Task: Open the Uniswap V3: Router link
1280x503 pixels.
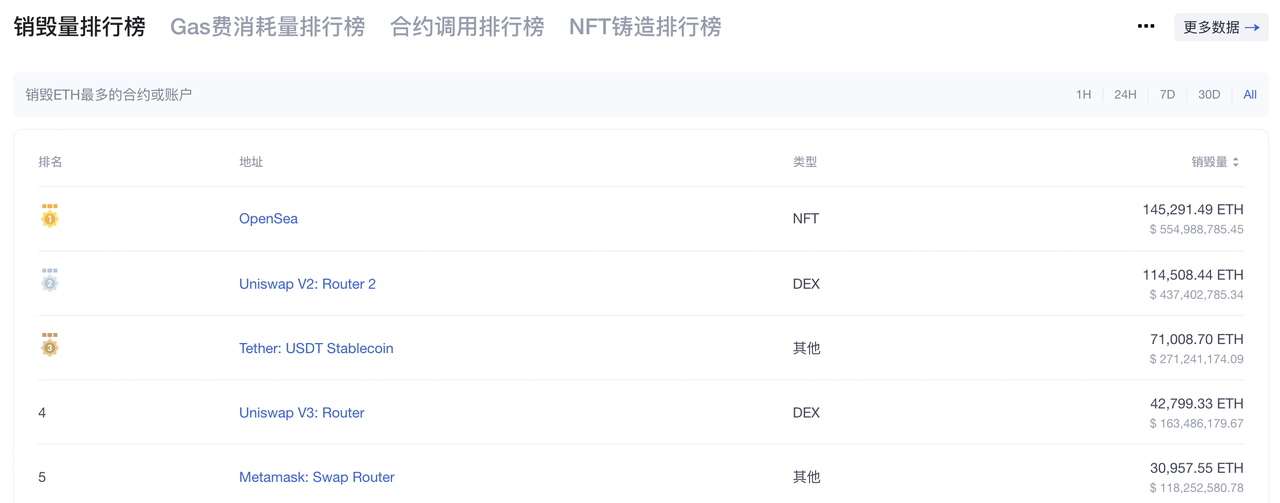Action: (x=301, y=413)
